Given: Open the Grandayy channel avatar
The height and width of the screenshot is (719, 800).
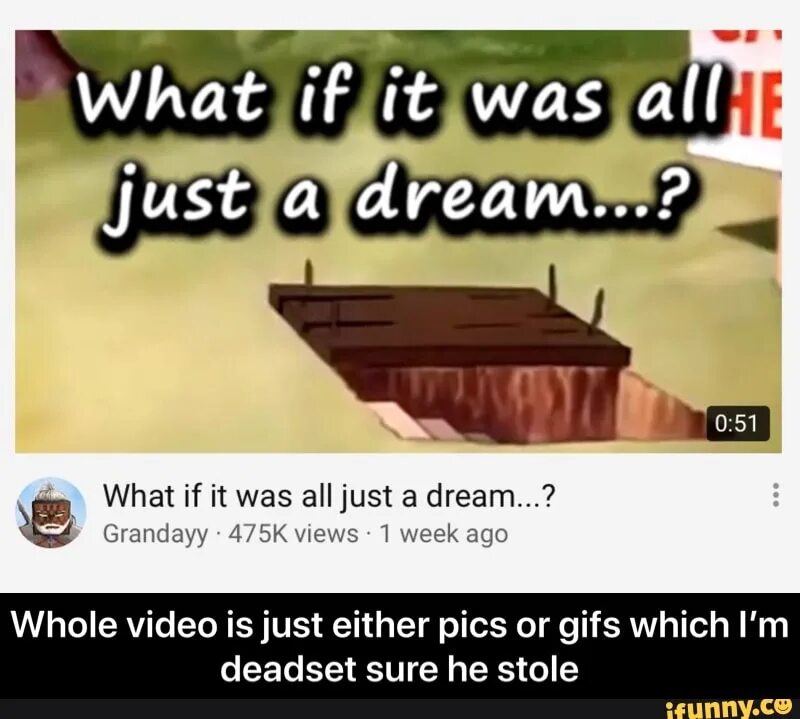Looking at the screenshot, I should click(51, 512).
